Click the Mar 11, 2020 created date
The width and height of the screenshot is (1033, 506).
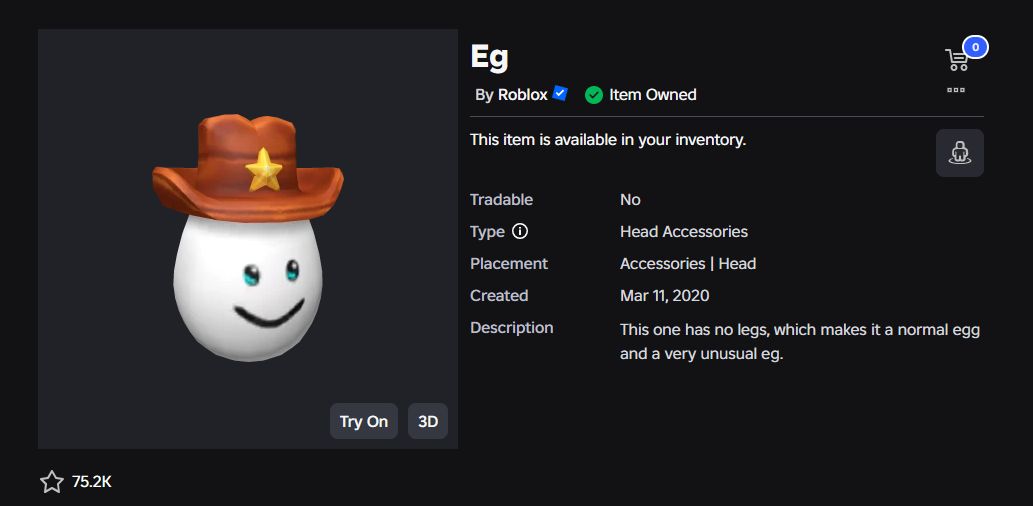click(665, 296)
